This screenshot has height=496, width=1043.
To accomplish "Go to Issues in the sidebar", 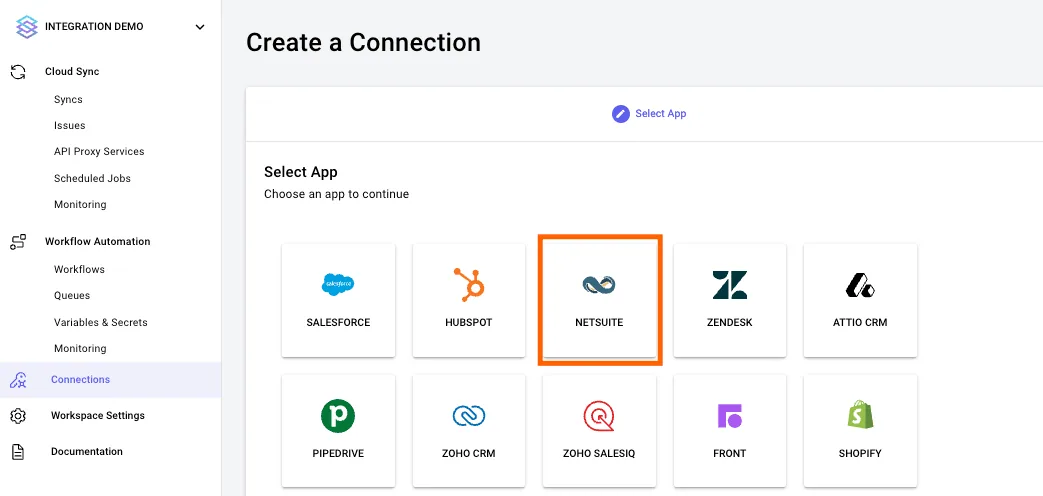I will coord(69,125).
